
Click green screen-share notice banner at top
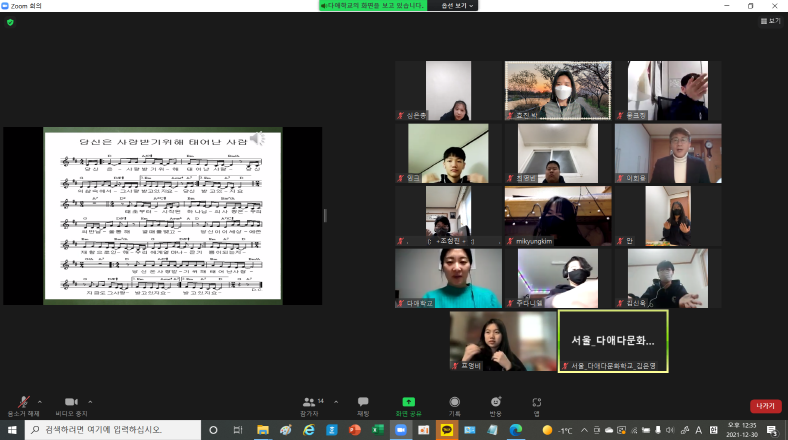tap(373, 6)
